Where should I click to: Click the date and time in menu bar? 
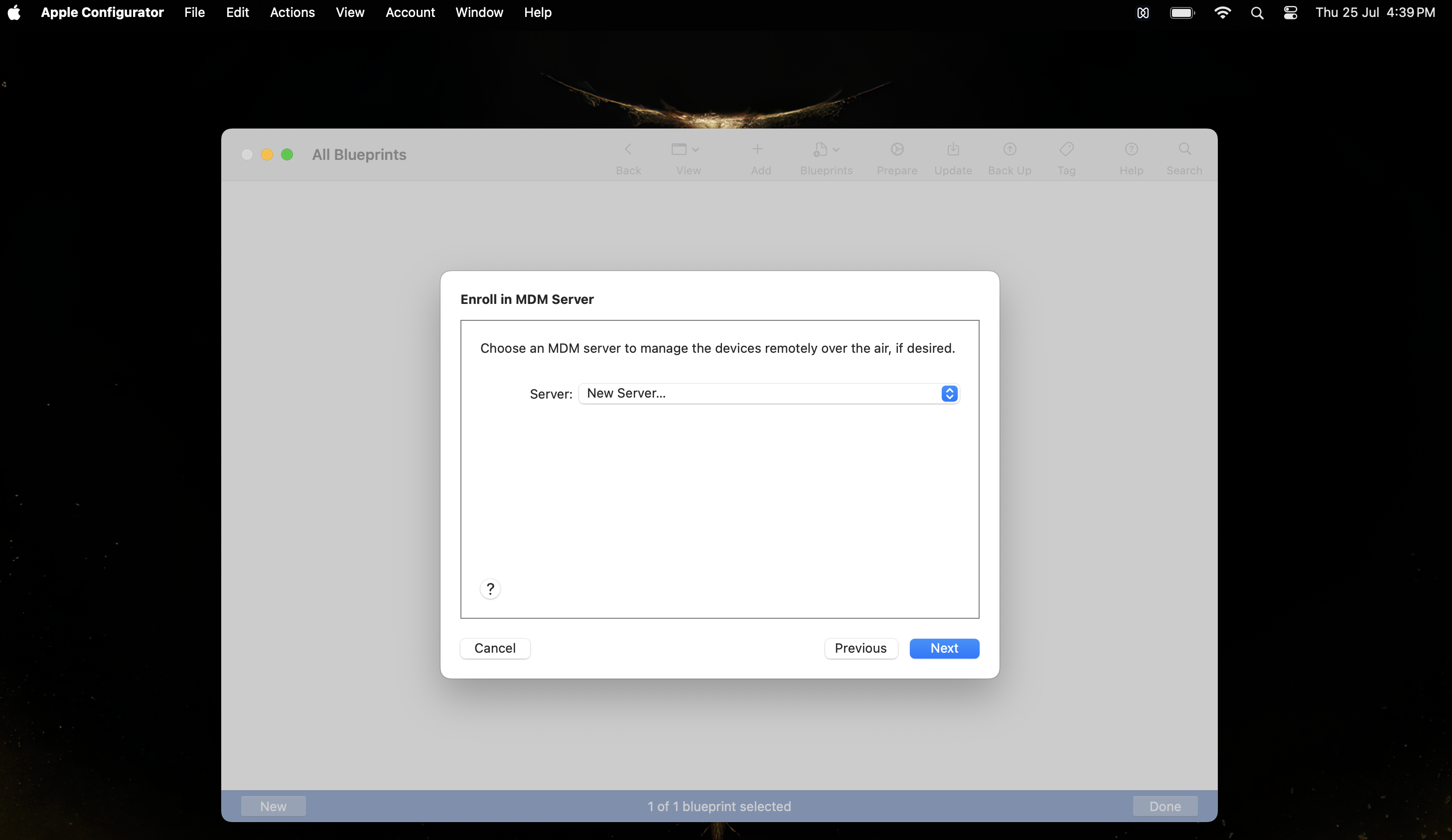pos(1375,12)
